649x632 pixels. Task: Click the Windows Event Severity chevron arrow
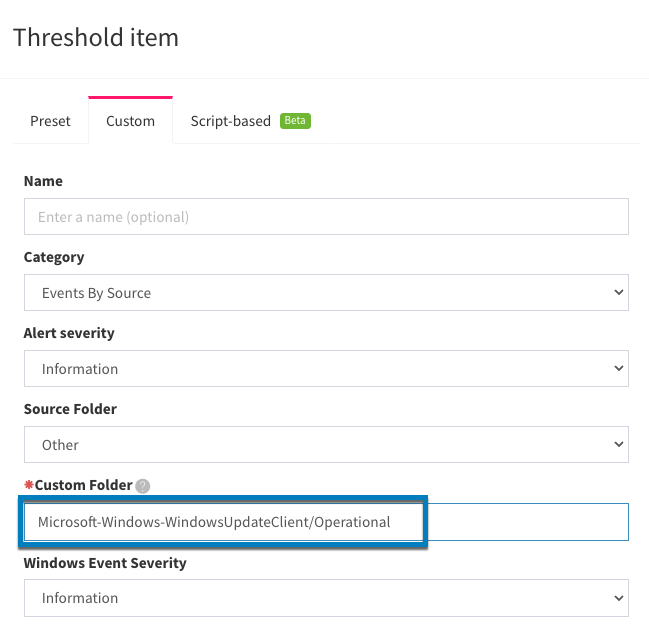(x=619, y=598)
